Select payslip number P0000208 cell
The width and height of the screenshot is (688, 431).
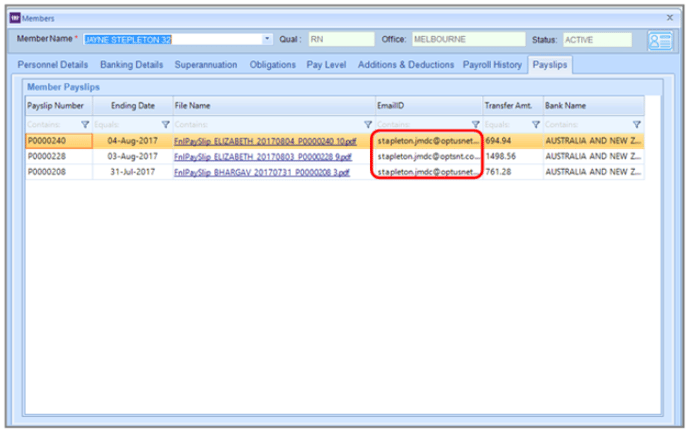(x=59, y=172)
